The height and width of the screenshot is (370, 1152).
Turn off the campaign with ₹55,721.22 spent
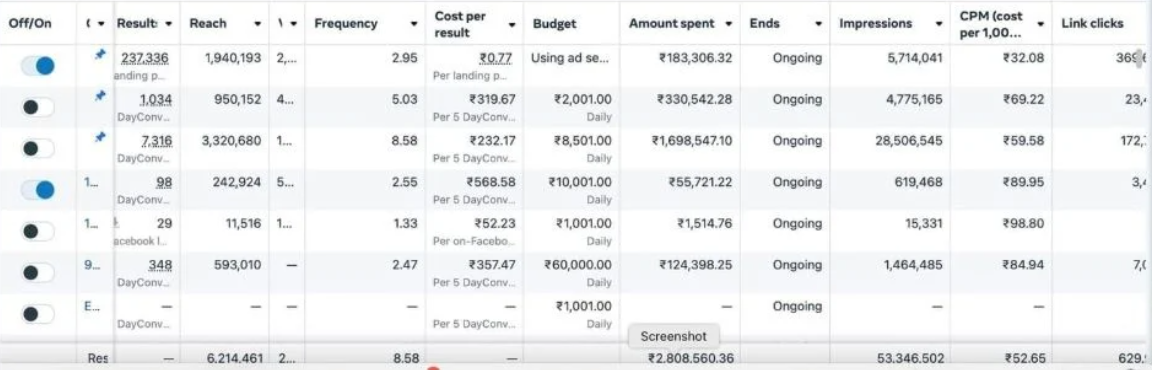37,190
